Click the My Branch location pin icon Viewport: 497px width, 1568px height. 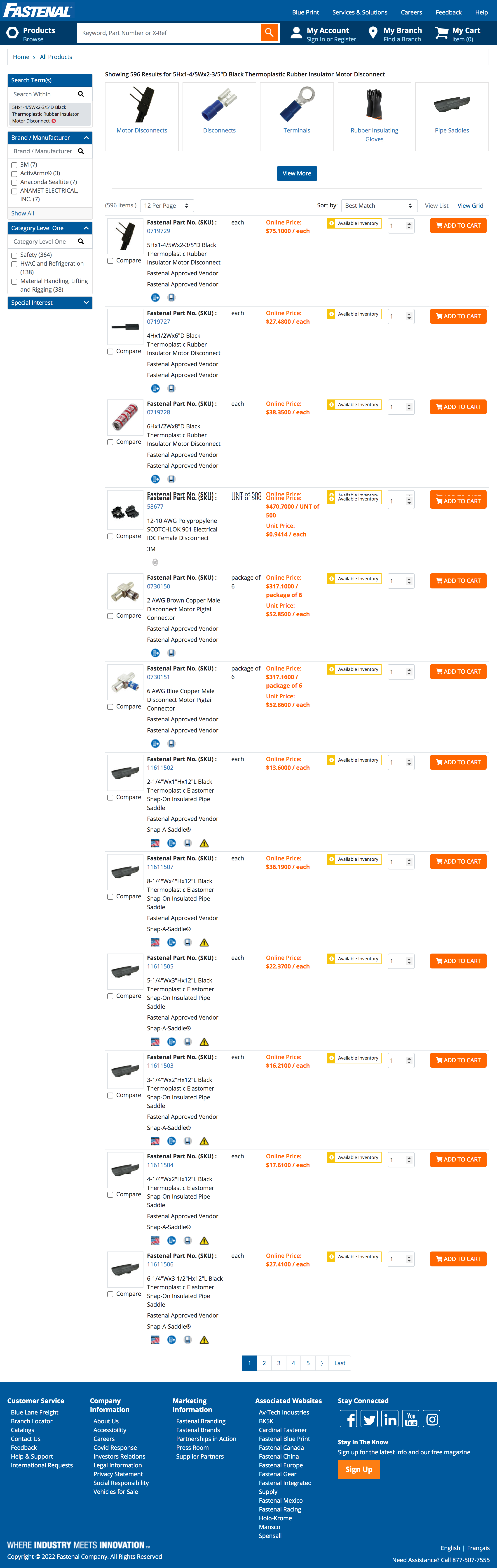(x=373, y=32)
